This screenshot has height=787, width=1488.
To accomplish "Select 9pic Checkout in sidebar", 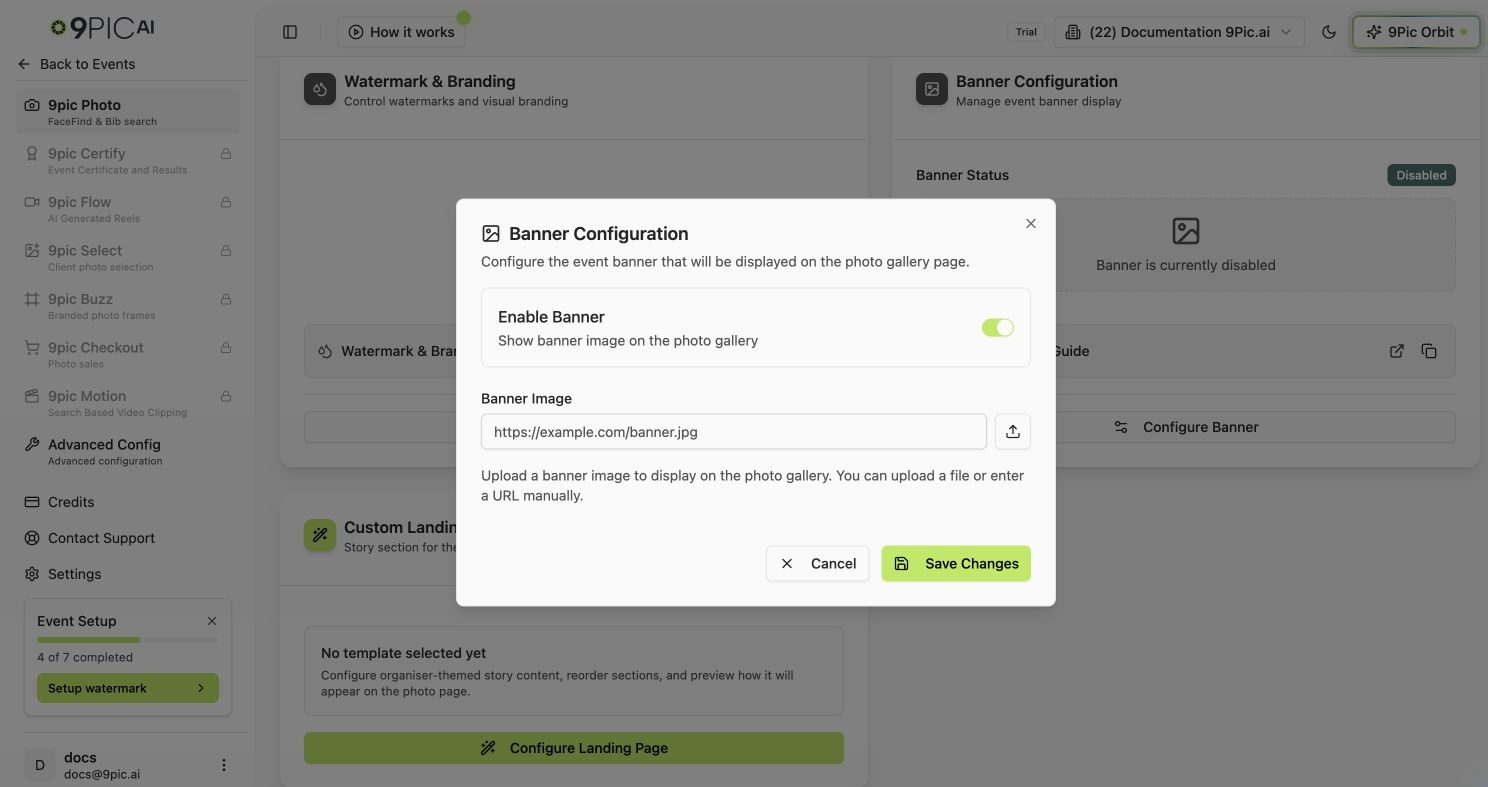I will [x=128, y=354].
